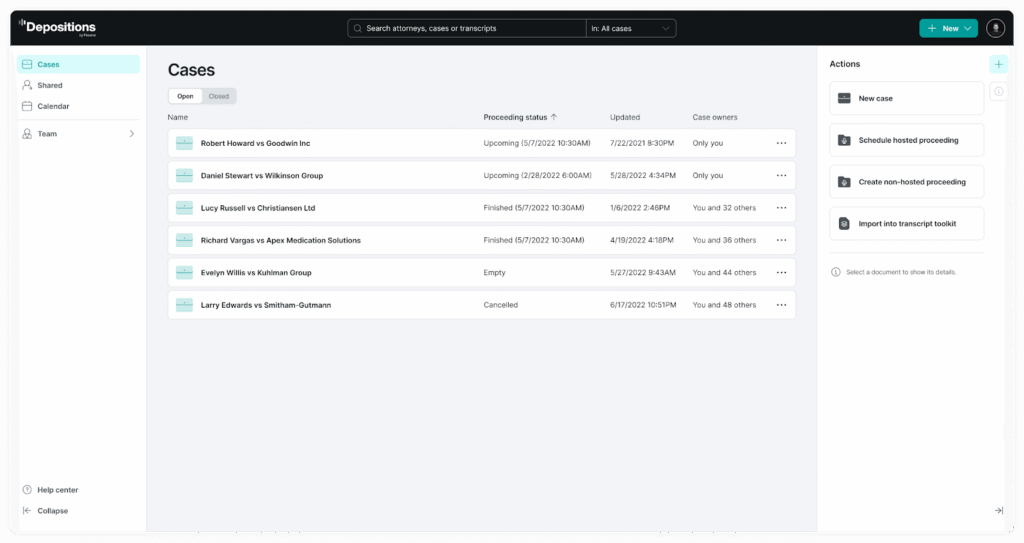
Task: Open Calendar from the sidebar
Action: (53, 106)
